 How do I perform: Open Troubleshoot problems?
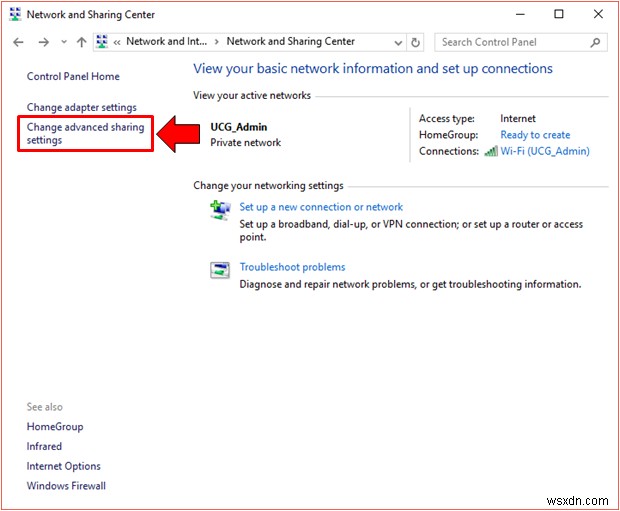[x=292, y=267]
